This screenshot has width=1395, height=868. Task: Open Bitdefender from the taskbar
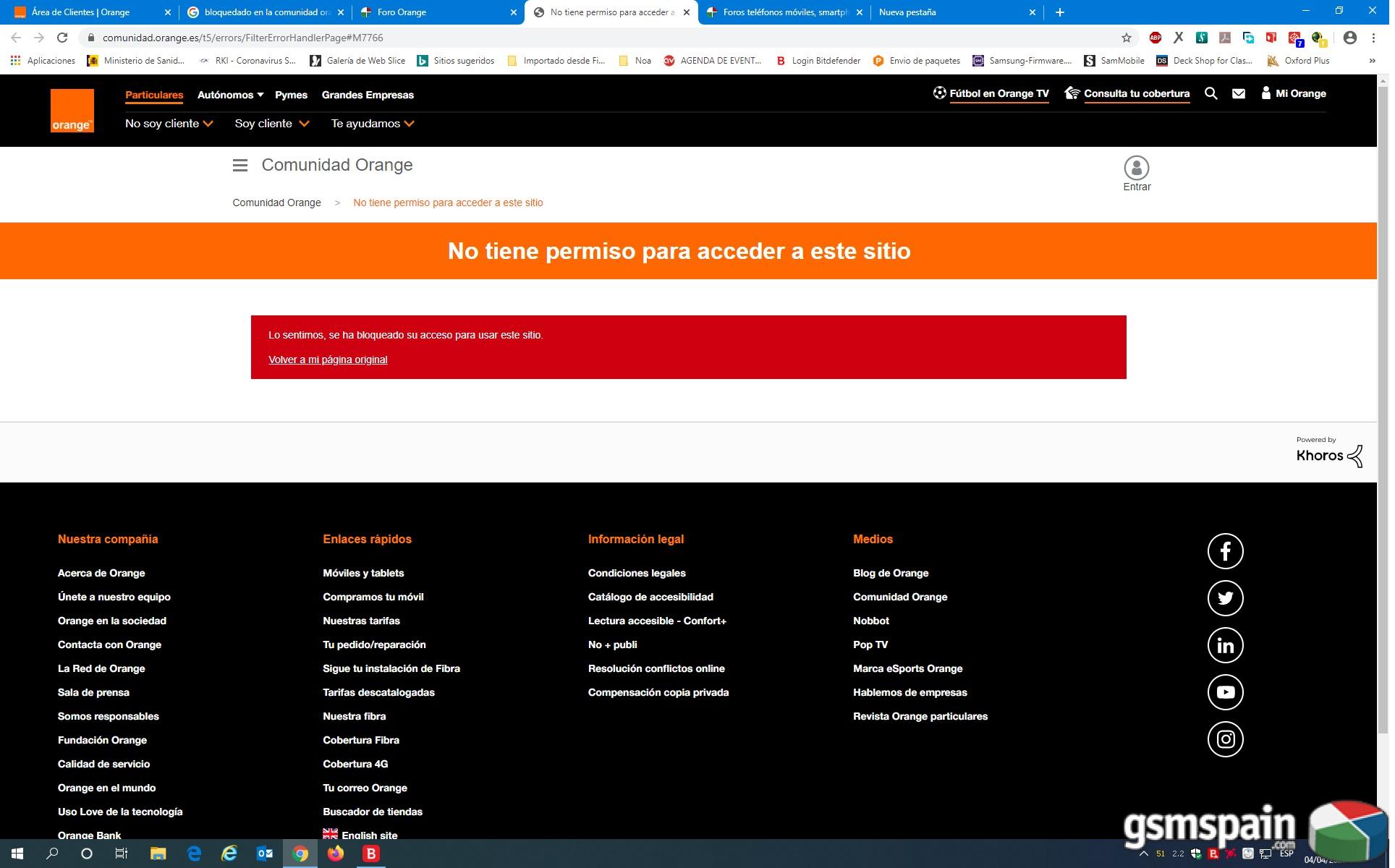[x=372, y=854]
